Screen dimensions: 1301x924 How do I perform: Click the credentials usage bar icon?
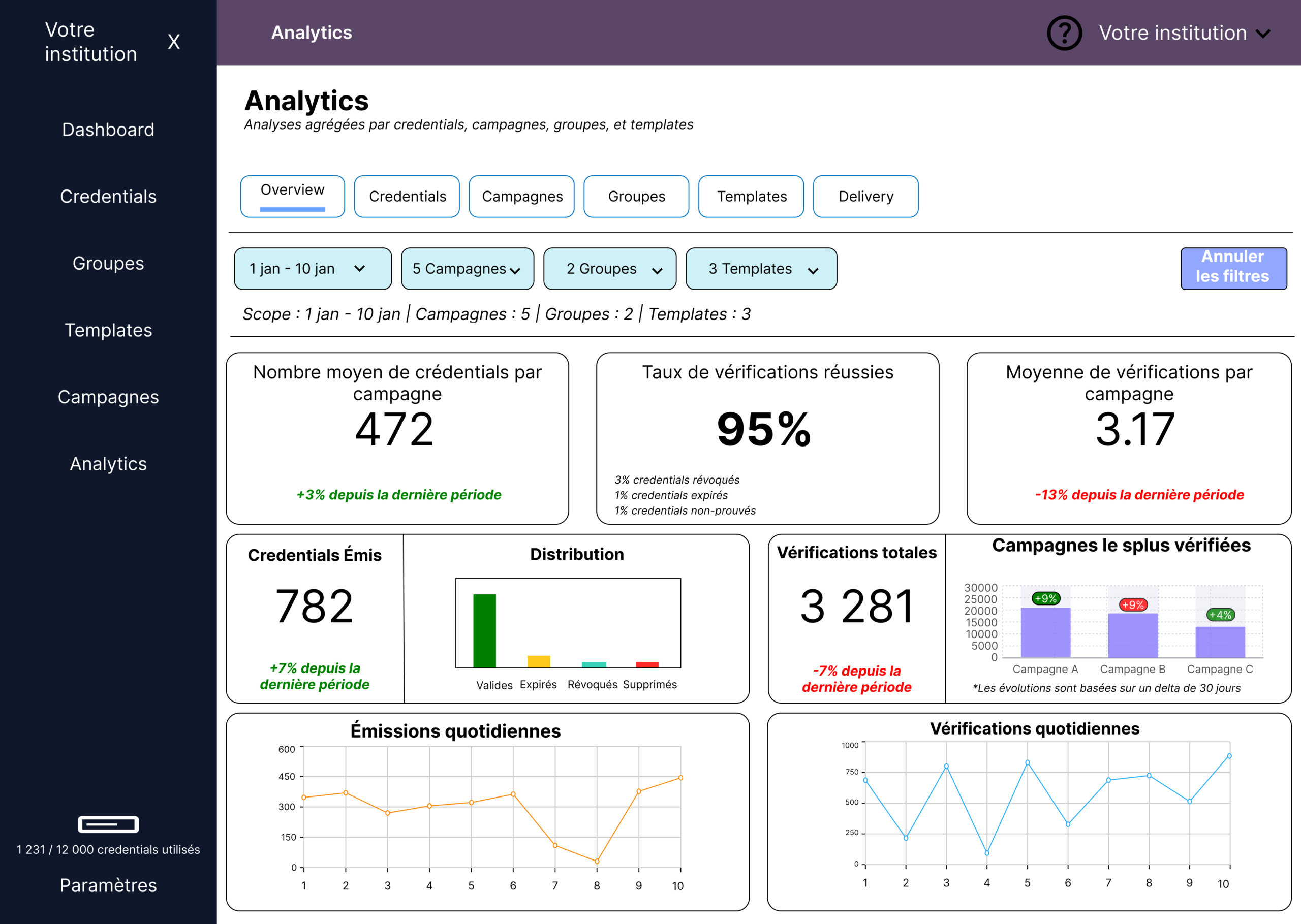[108, 824]
